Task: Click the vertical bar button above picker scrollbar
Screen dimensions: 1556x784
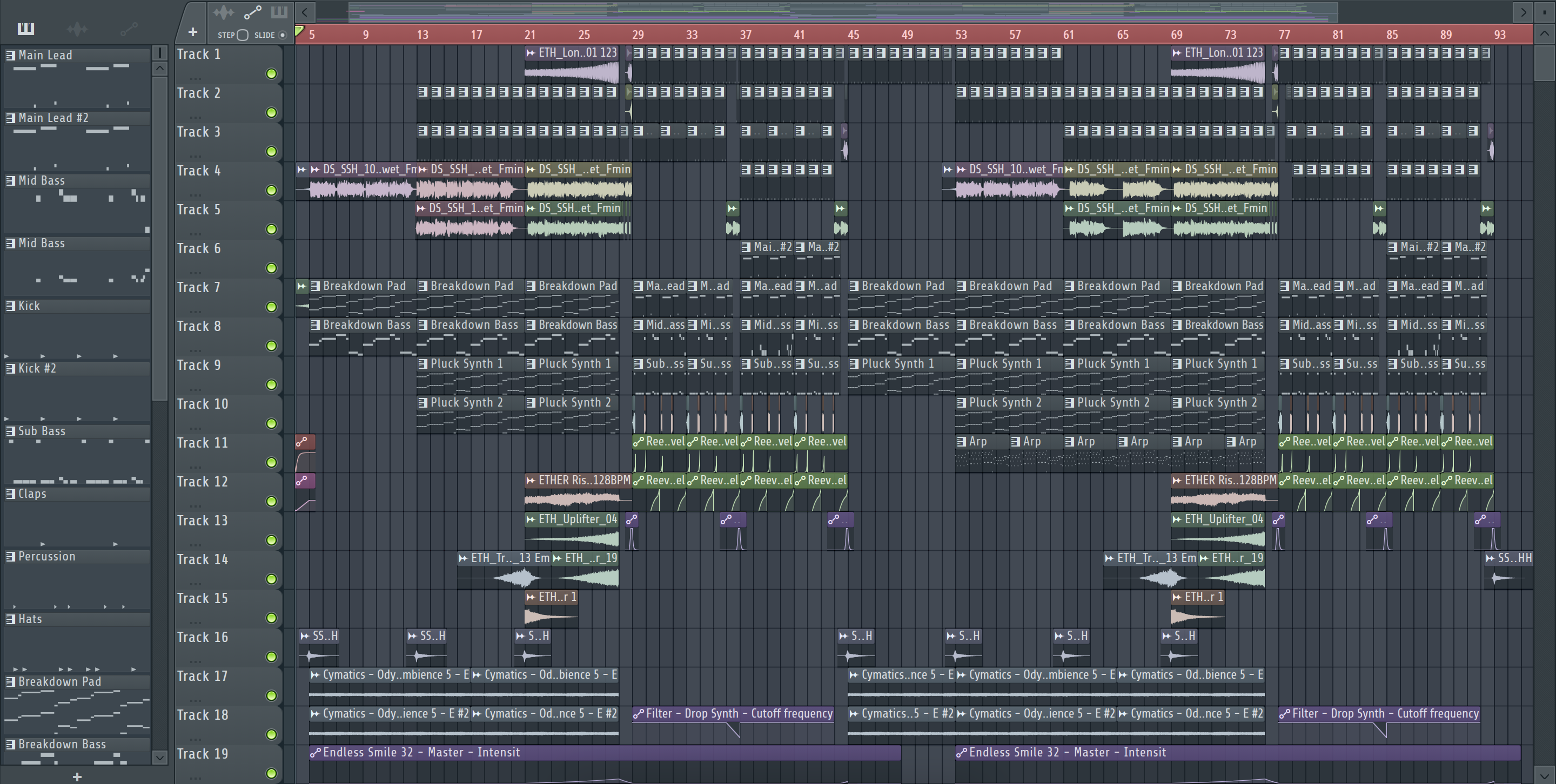Action: (x=159, y=53)
